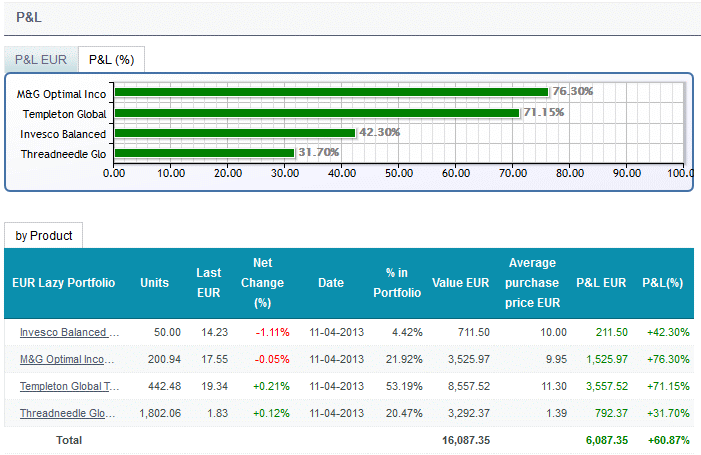Click the Units column header
Screen dimensions: 701x455
tap(154, 282)
